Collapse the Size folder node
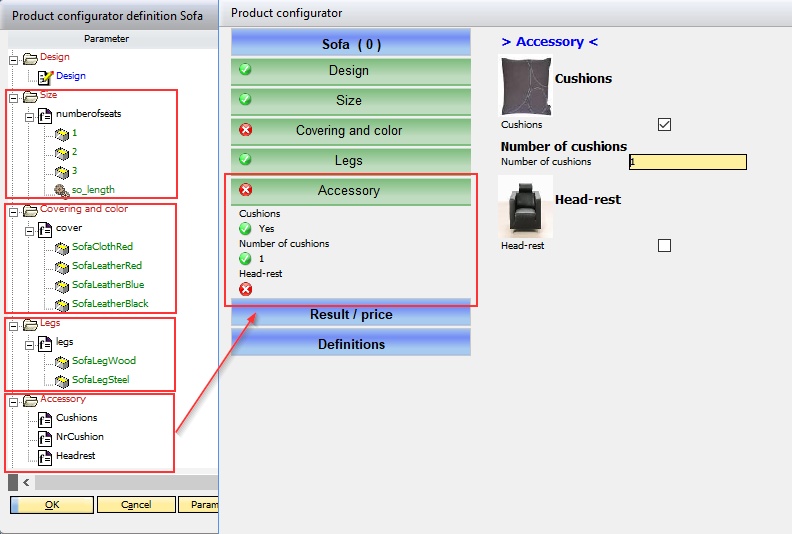Viewport: 792px width, 534px height. (x=13, y=96)
